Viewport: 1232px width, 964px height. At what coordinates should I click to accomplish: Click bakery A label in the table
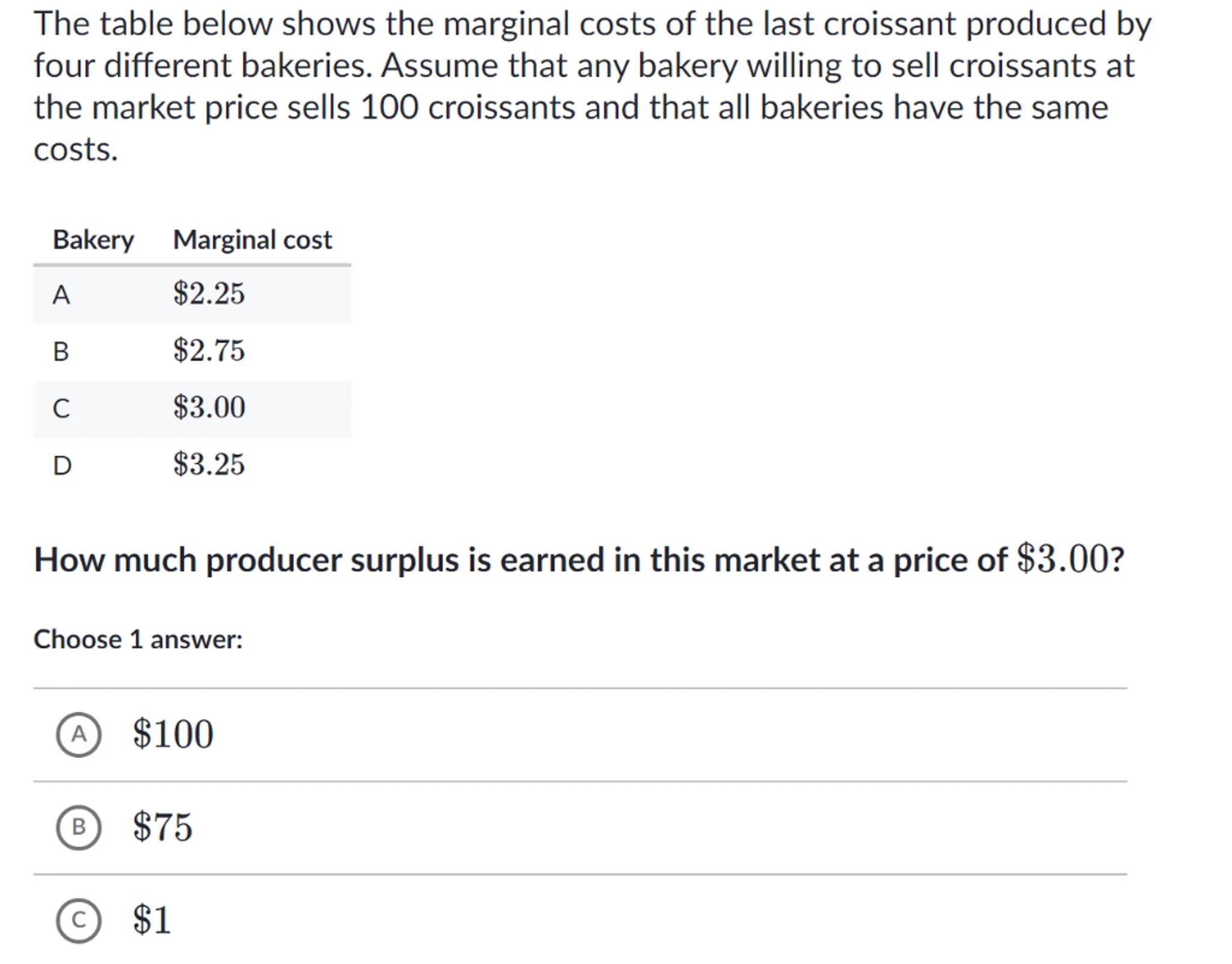(x=61, y=295)
